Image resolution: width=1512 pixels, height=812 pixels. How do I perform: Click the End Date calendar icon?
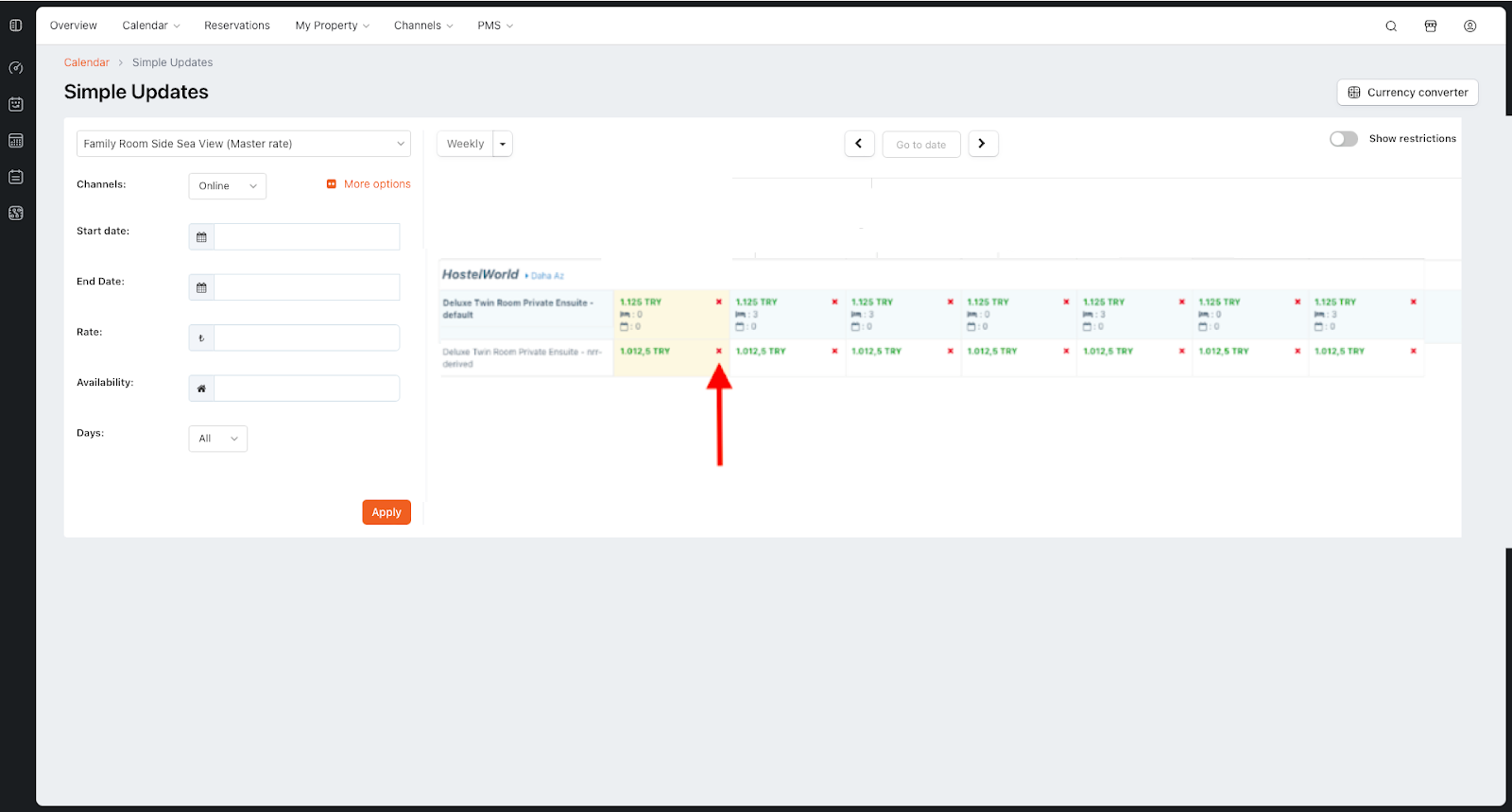(x=201, y=287)
